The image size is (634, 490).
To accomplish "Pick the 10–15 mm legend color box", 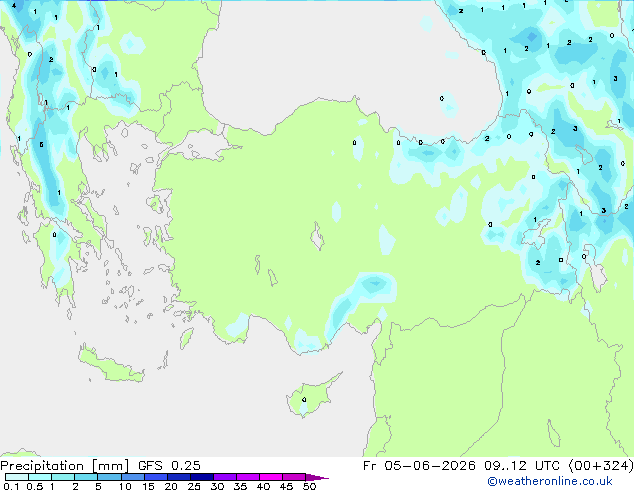I will click(x=132, y=477).
